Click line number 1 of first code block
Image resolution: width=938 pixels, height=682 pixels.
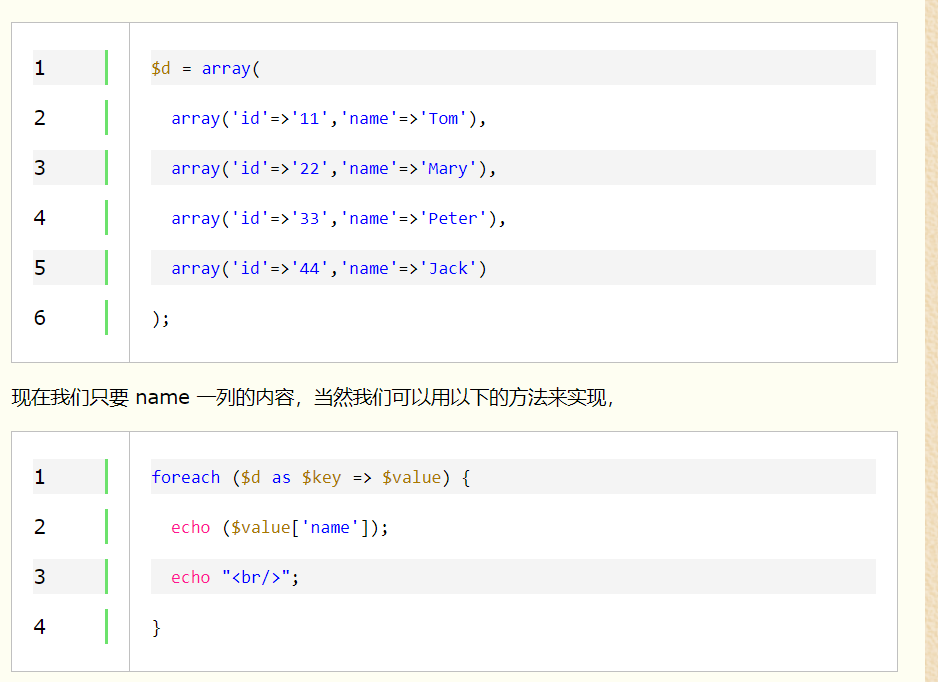click(39, 68)
